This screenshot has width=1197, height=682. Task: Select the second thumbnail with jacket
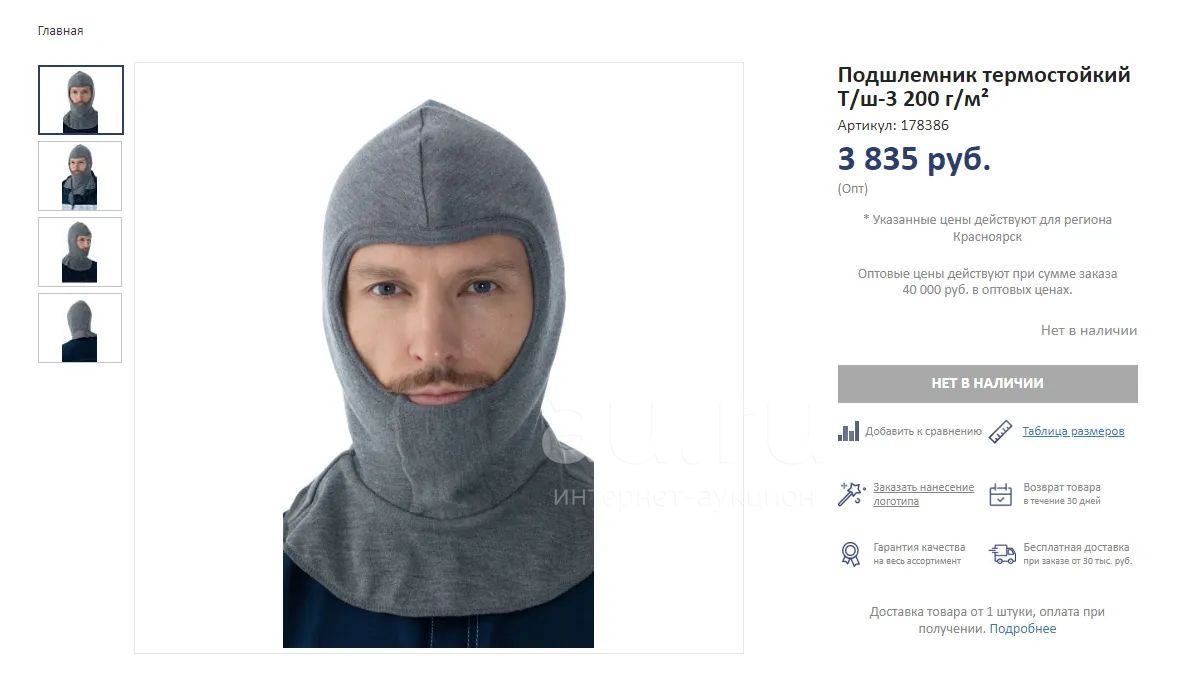coord(80,176)
